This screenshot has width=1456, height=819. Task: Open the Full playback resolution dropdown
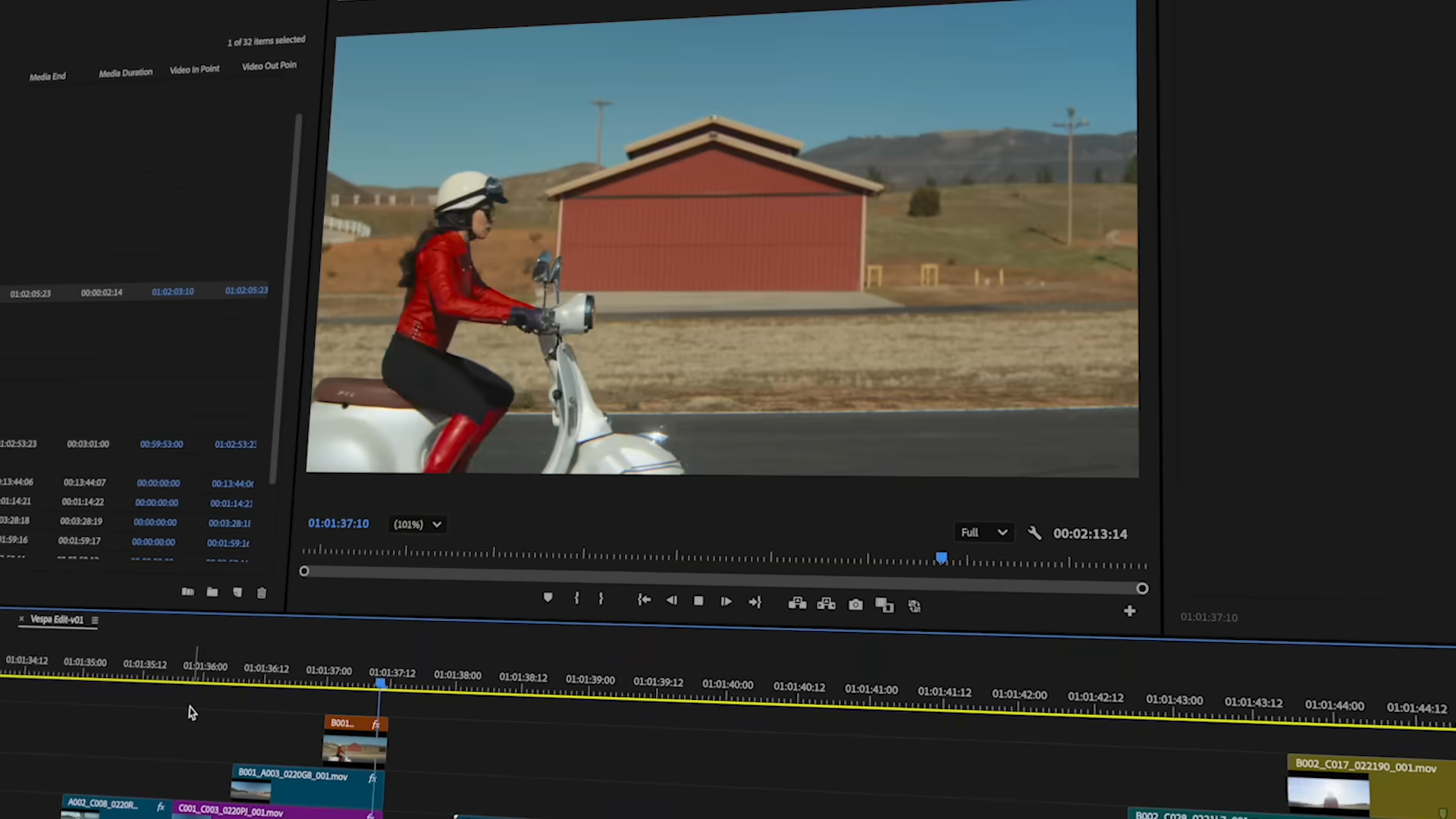(983, 532)
